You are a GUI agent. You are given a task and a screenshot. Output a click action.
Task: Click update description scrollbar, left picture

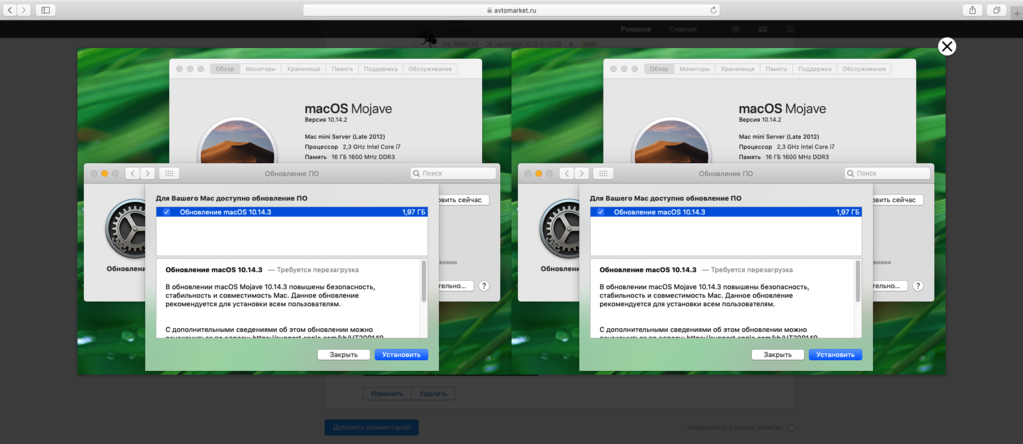click(424, 282)
